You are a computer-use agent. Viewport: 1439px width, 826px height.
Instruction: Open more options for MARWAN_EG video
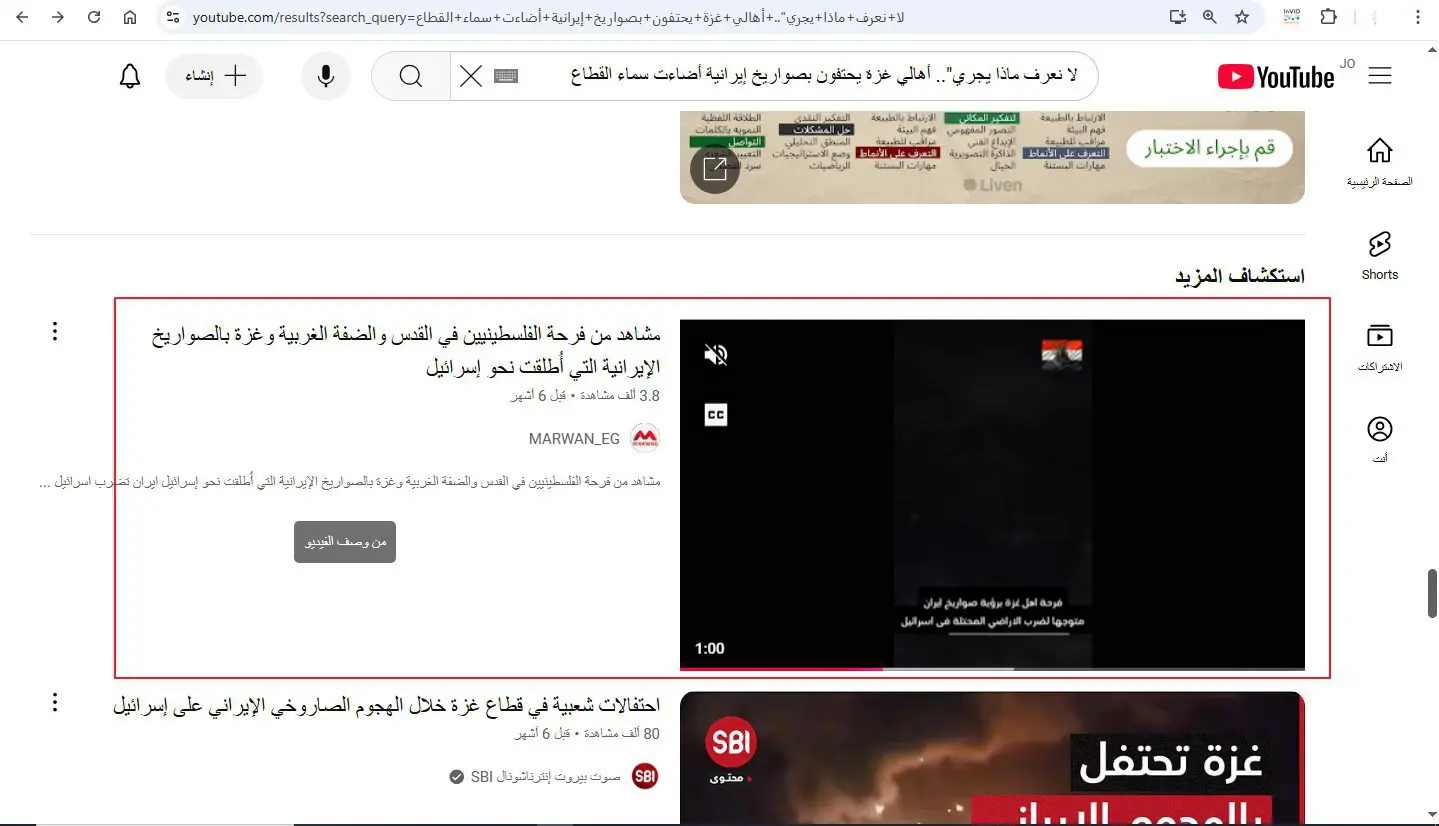55,331
